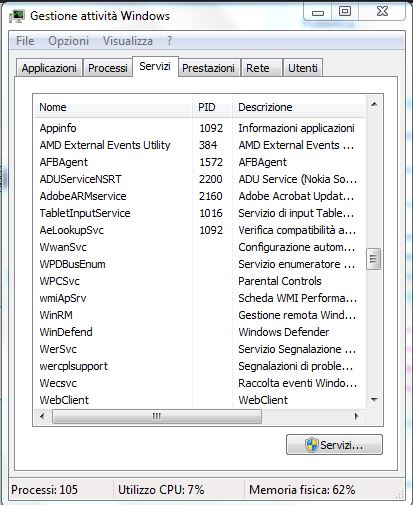Click PID value 2160
This screenshot has width=413, height=505.
[x=211, y=196]
